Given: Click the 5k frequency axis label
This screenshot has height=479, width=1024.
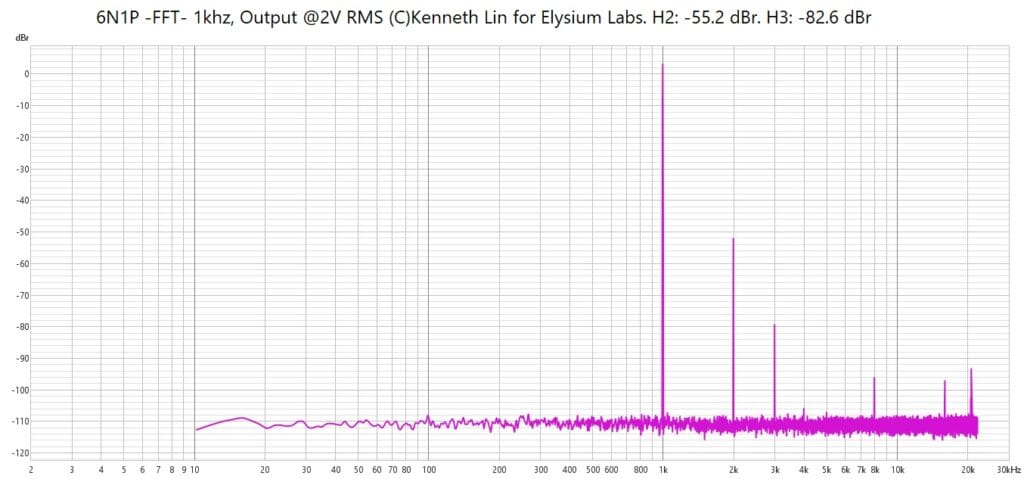Looking at the screenshot, I should click(x=827, y=470).
